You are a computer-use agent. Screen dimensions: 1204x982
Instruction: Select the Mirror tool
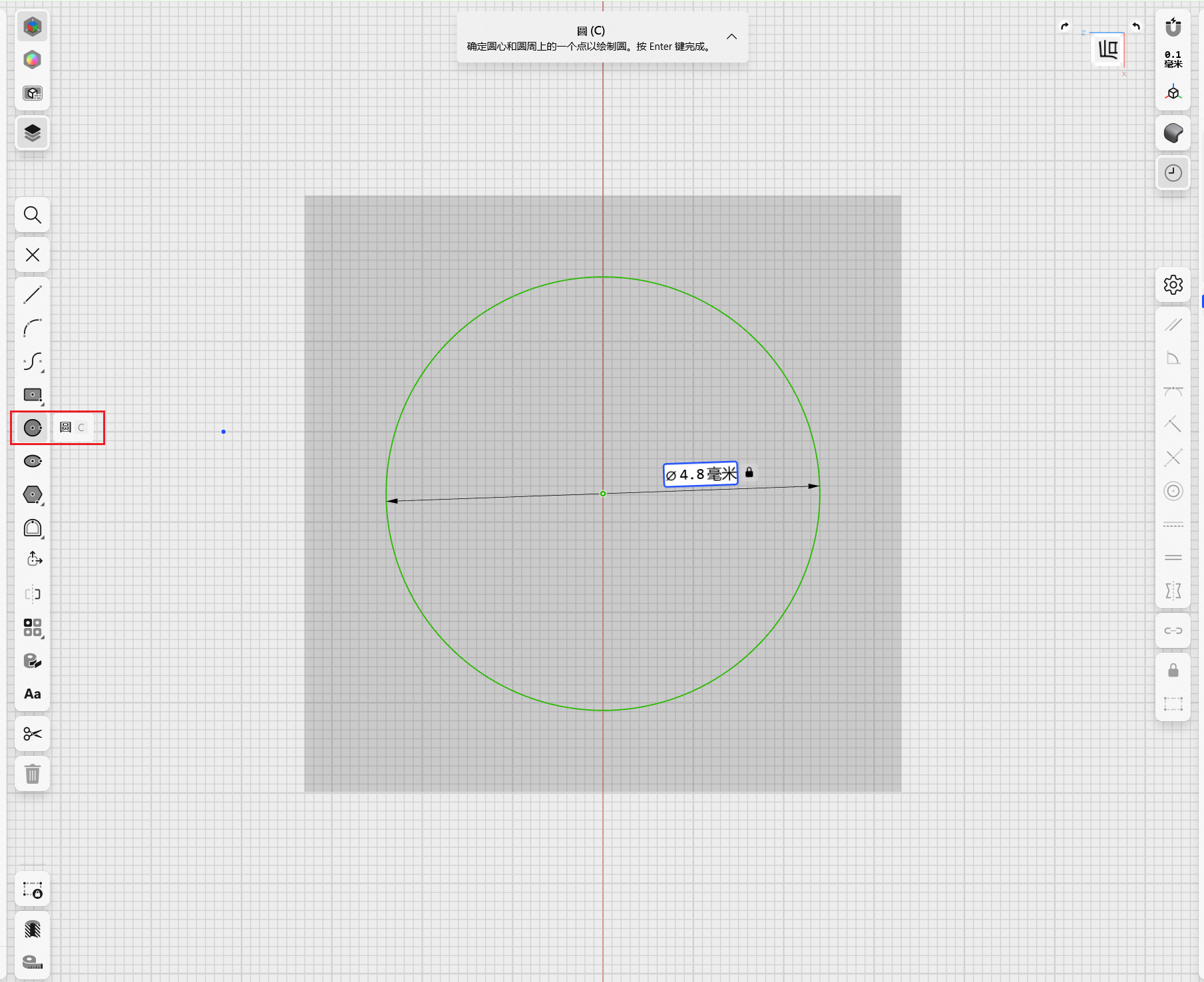point(33,594)
